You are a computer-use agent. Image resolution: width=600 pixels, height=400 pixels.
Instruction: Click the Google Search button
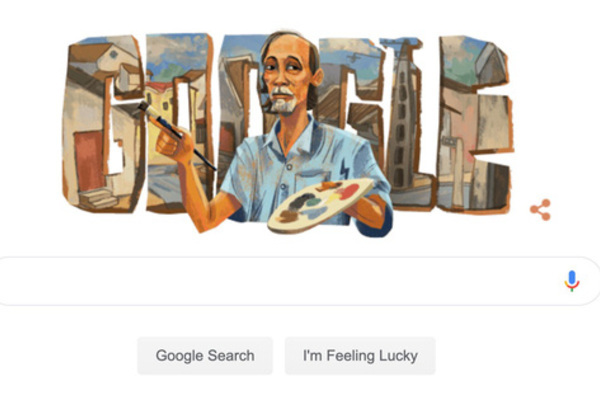click(x=205, y=356)
